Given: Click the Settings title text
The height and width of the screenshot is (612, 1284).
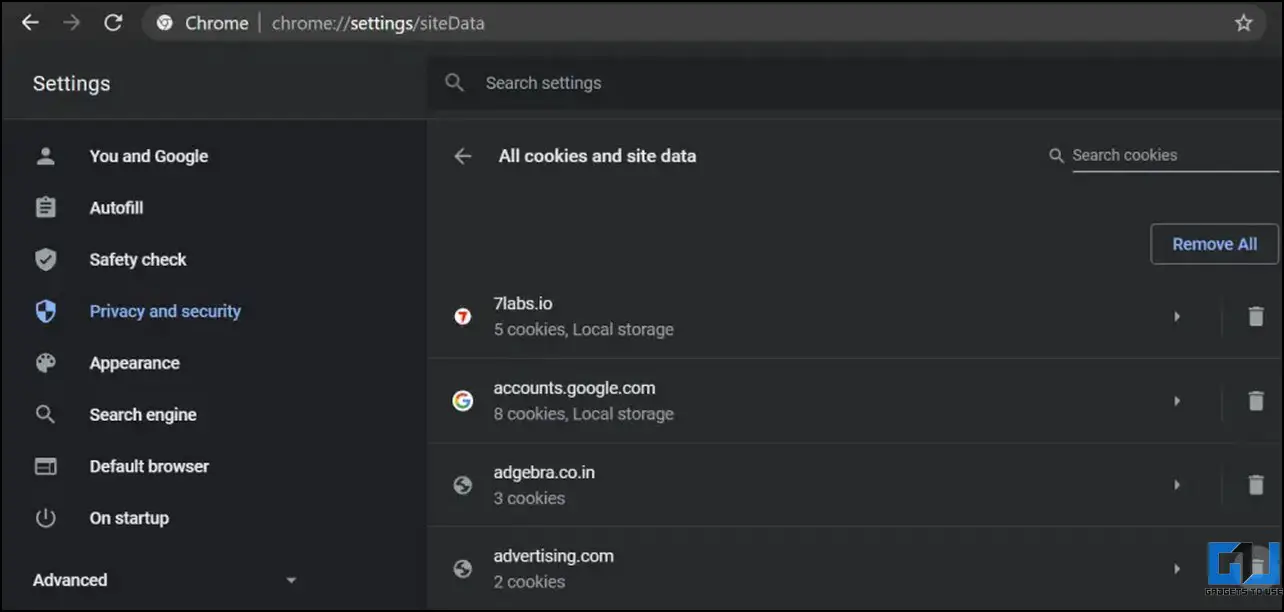Looking at the screenshot, I should pos(71,84).
